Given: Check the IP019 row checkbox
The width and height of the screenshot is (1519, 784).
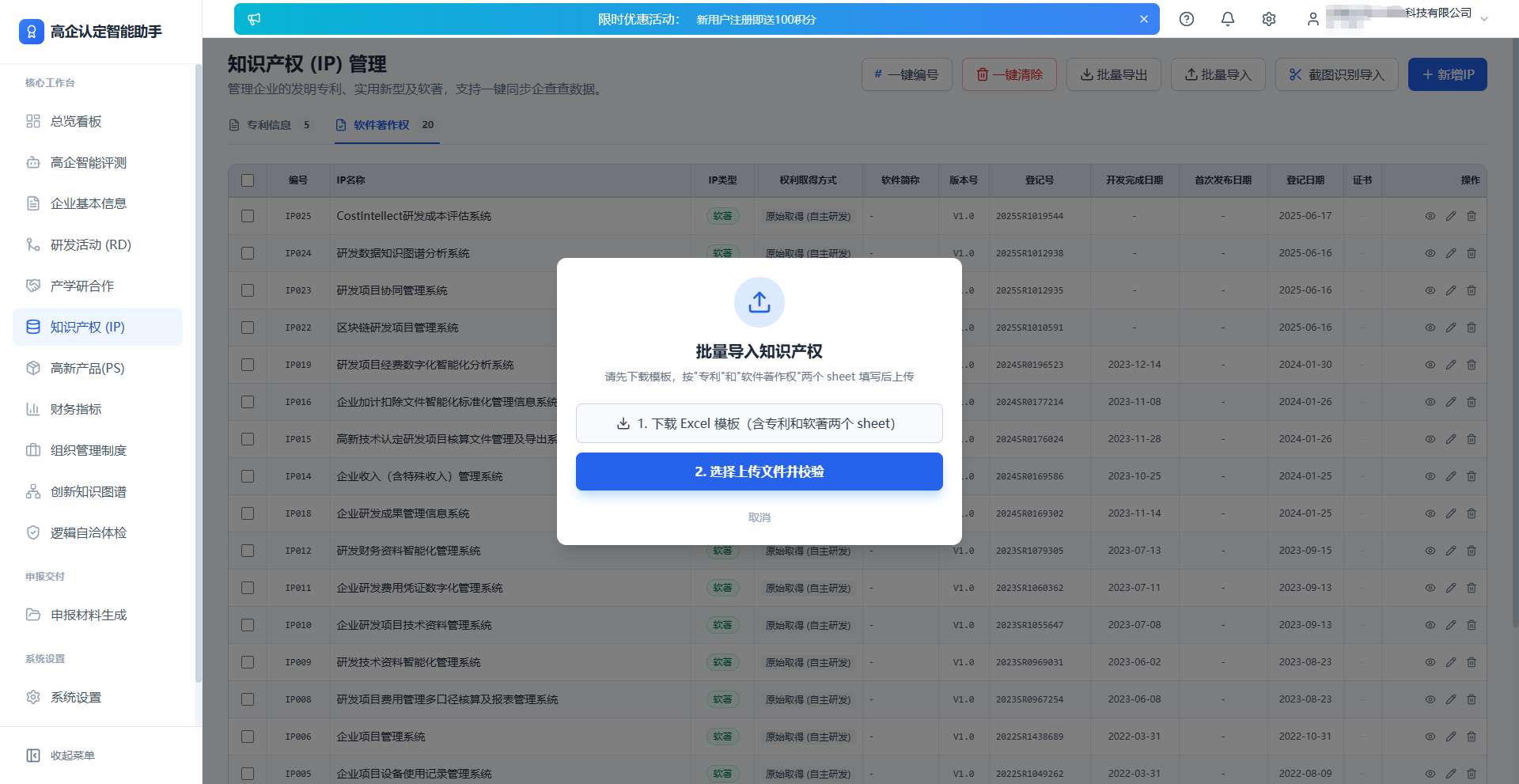Looking at the screenshot, I should click(248, 365).
